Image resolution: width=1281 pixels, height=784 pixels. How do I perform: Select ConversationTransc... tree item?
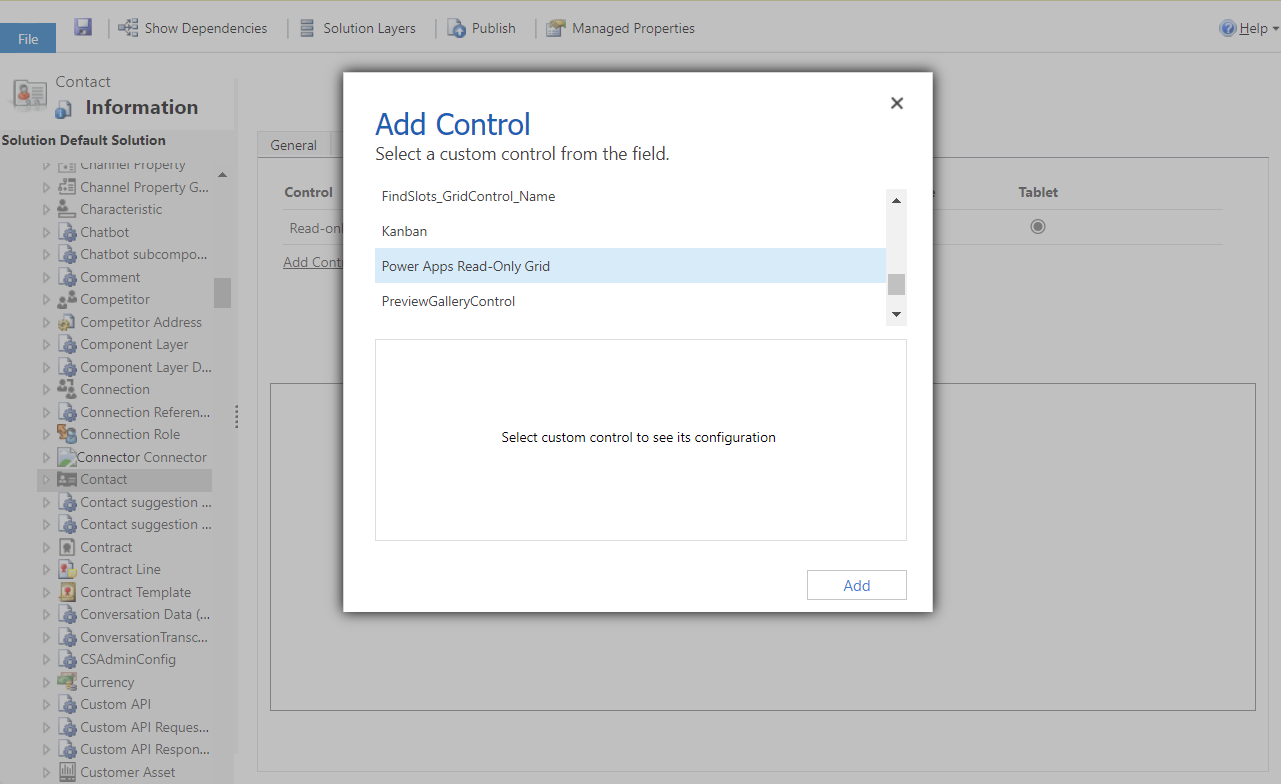[144, 637]
